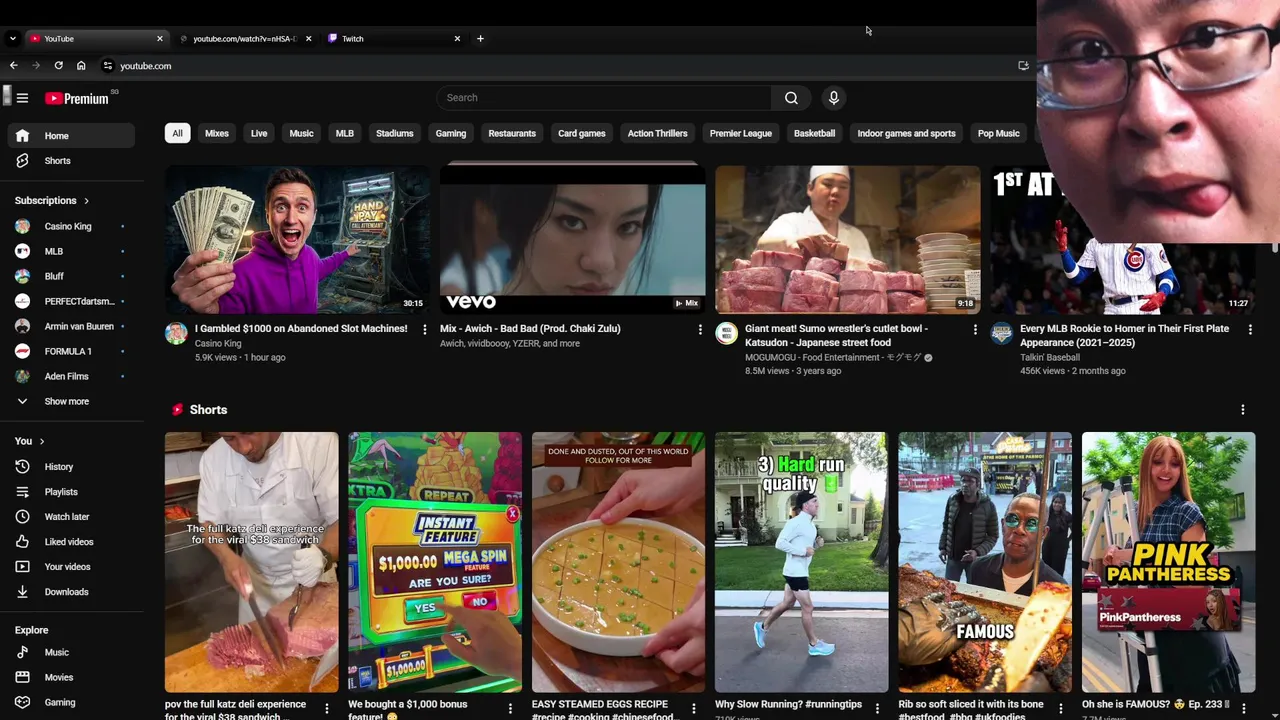The image size is (1280, 720).
Task: Open browser home page icon
Action: pos(81,66)
